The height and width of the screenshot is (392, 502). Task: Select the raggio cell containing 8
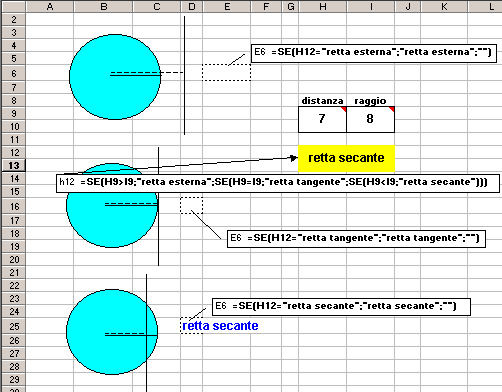click(370, 119)
